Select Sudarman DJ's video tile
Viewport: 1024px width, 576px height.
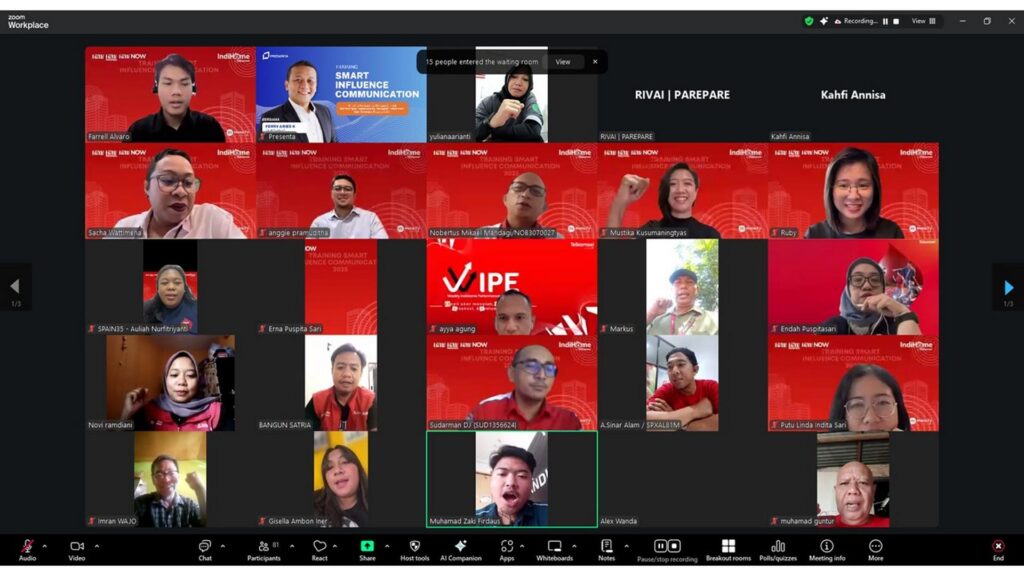pyautogui.click(x=512, y=383)
